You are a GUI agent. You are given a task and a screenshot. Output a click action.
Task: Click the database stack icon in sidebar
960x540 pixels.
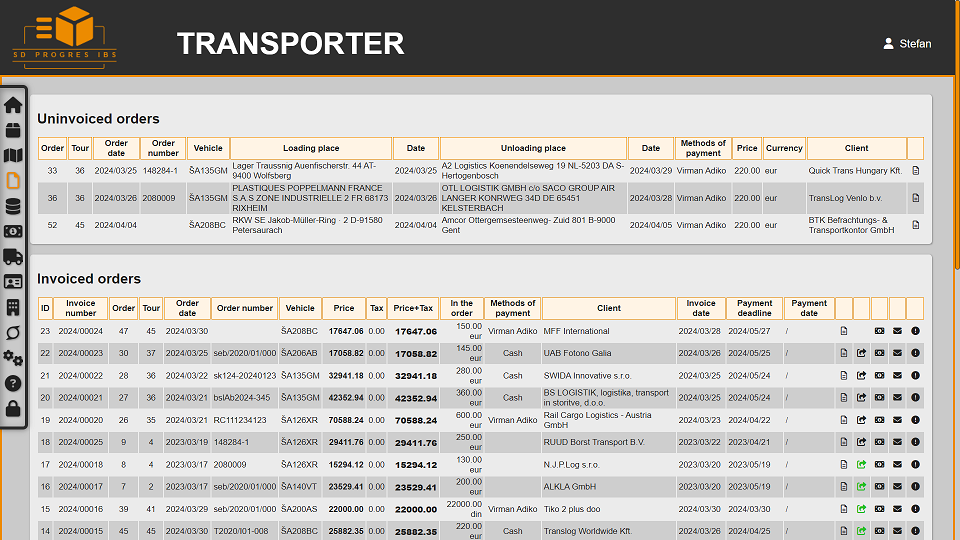[x=13, y=206]
